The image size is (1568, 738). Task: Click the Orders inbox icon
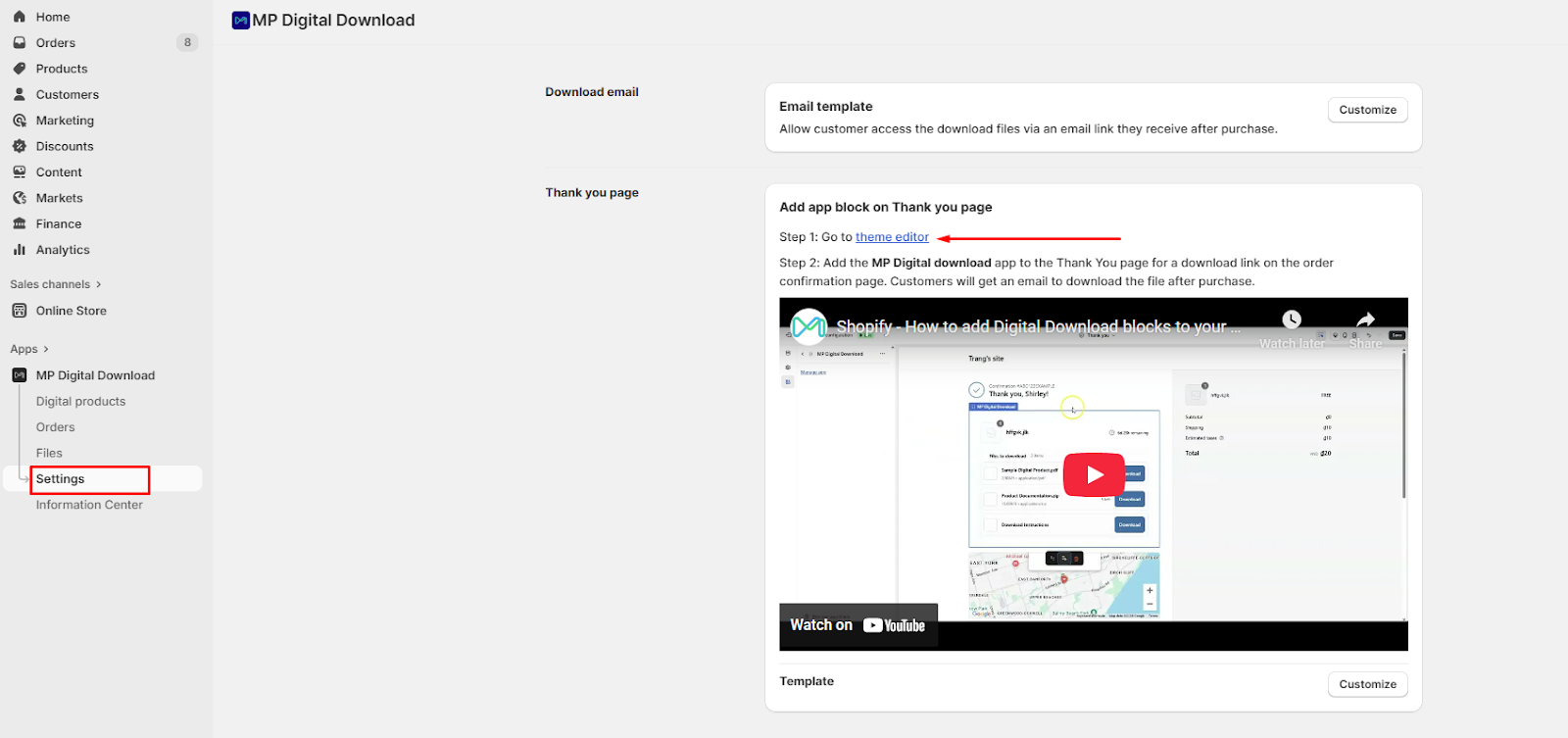[x=19, y=43]
